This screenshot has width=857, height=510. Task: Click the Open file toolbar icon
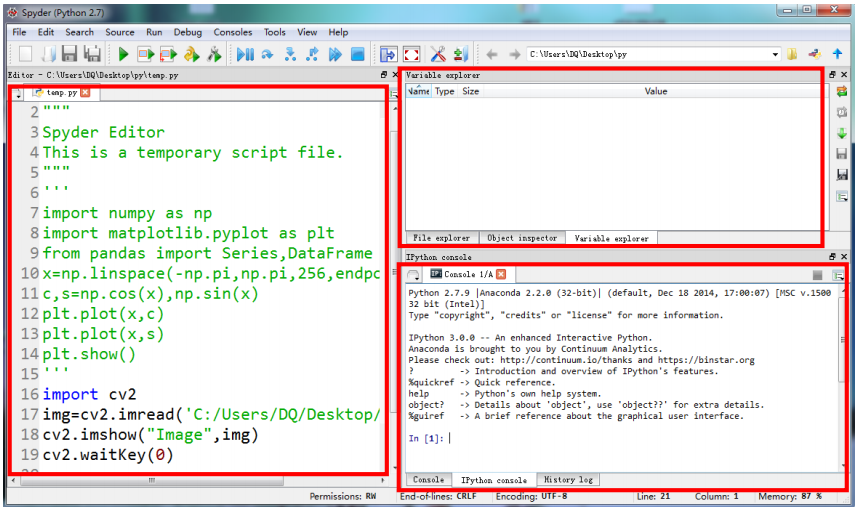tap(48, 54)
